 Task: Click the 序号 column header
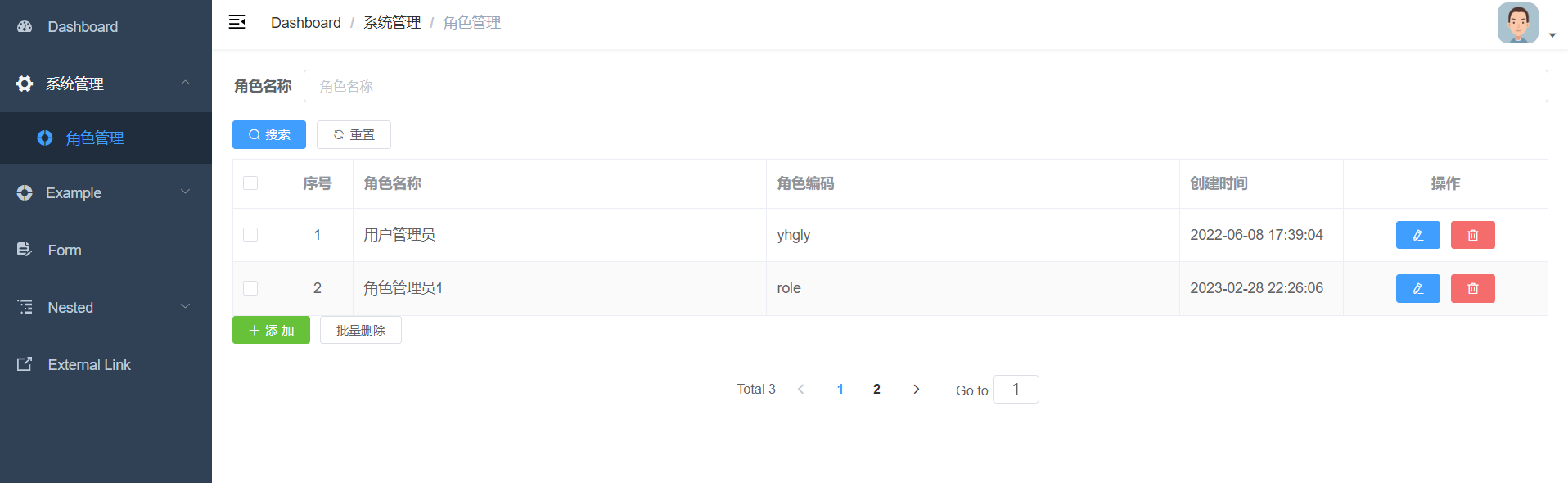point(318,183)
